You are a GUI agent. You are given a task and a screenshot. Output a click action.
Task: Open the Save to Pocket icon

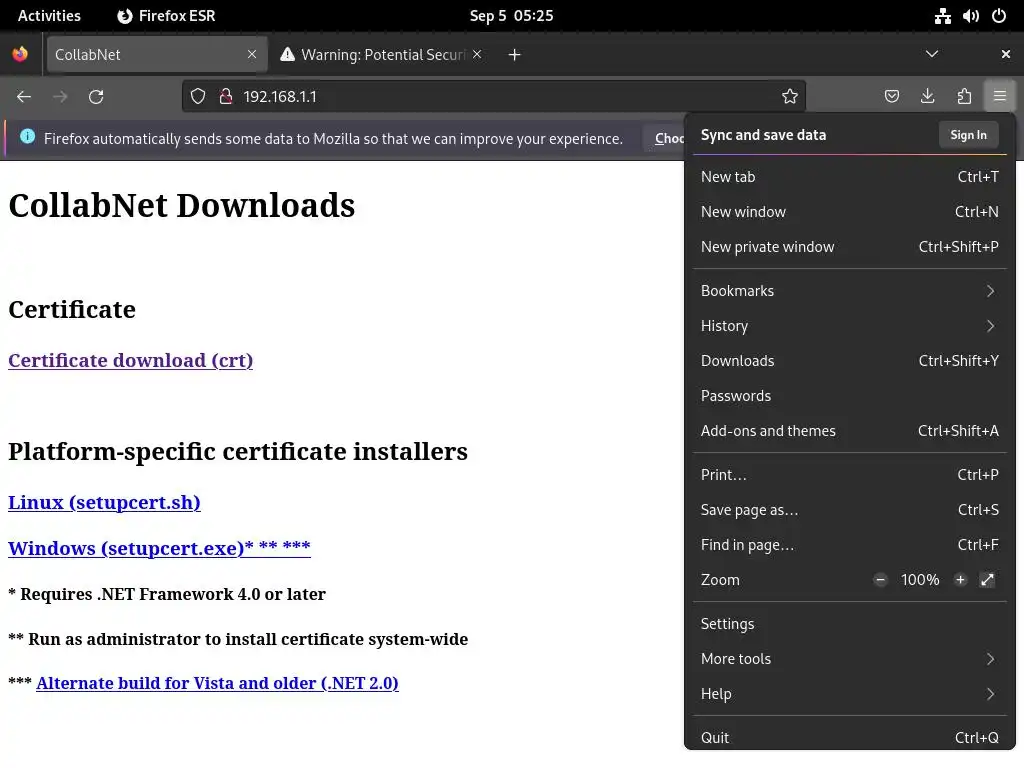[x=891, y=97]
